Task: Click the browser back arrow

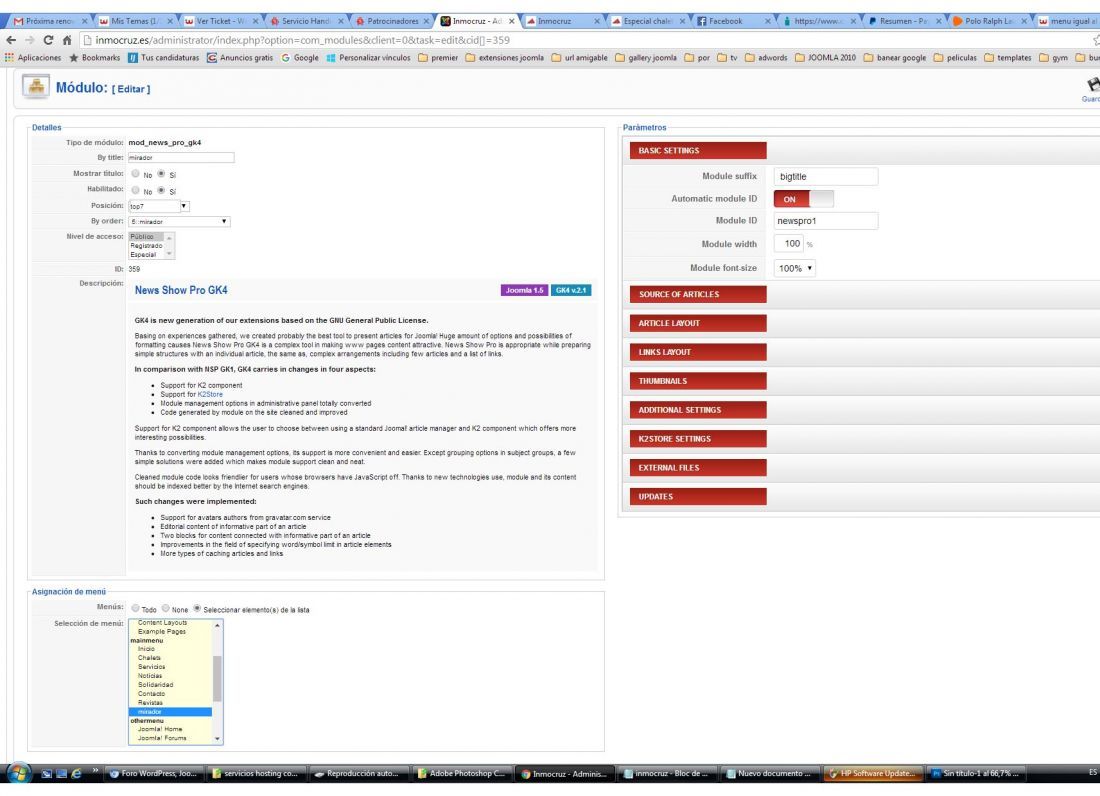Action: (x=11, y=40)
